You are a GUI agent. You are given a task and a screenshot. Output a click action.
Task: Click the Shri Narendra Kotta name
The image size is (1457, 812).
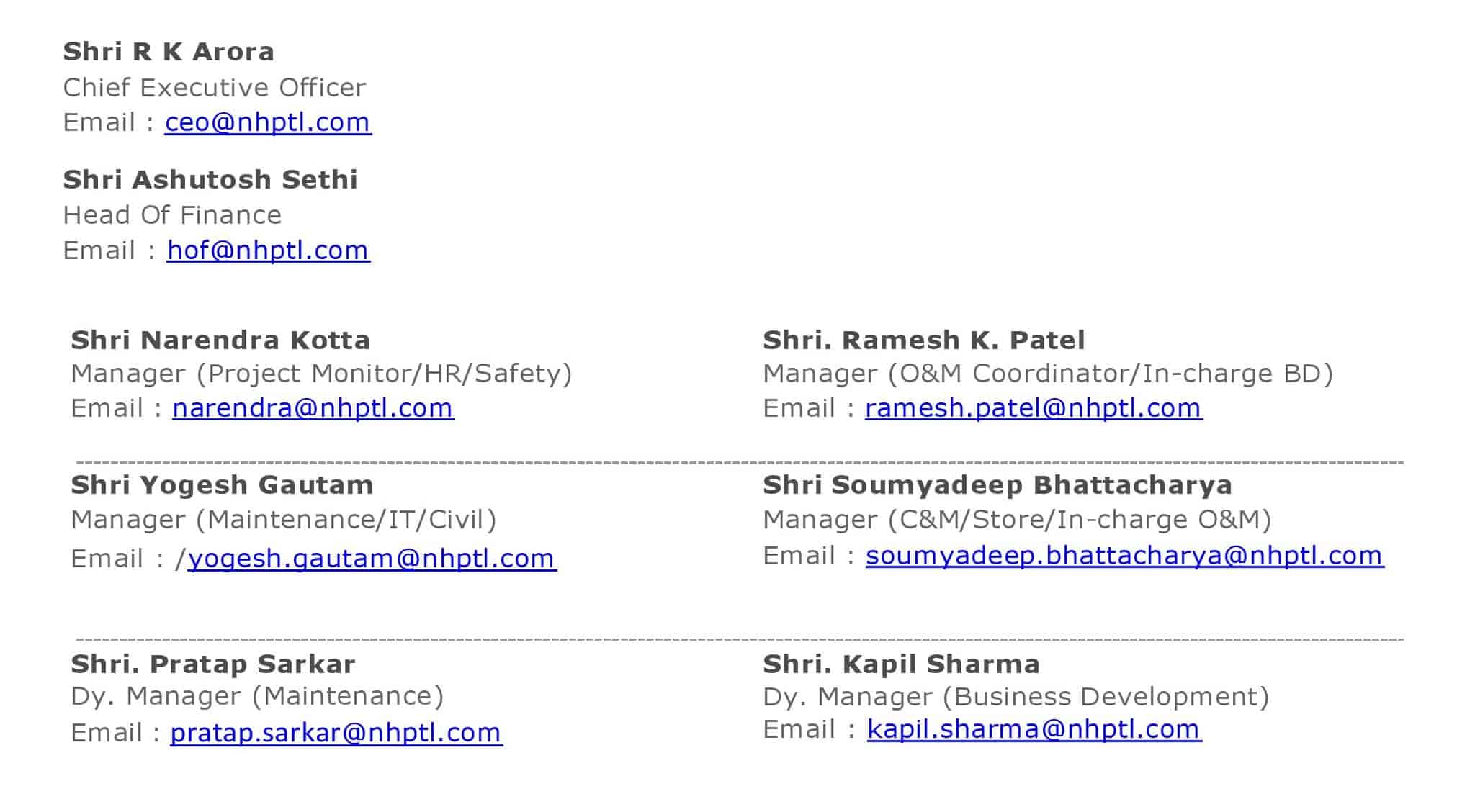tap(220, 340)
